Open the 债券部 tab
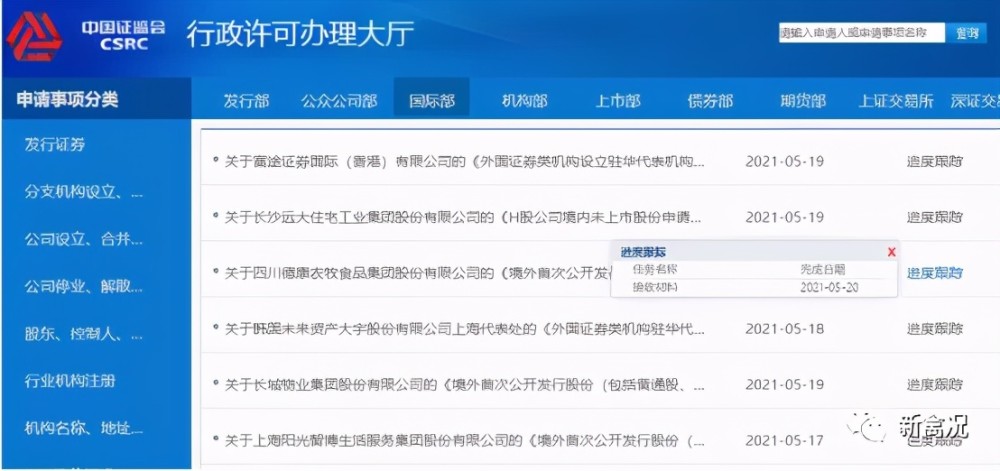Viewport: 1000px width, 471px height. coord(710,101)
